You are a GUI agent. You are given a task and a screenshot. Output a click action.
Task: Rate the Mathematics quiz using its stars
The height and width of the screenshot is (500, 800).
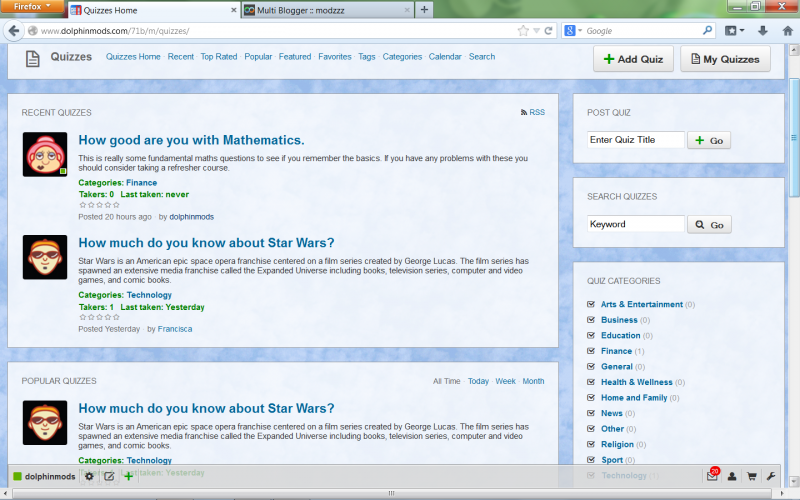pyautogui.click(x=99, y=205)
